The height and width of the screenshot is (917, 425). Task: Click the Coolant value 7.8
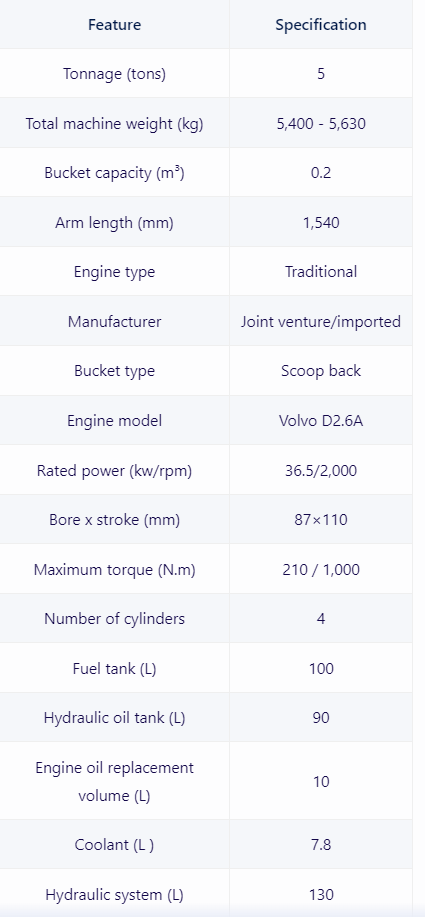pos(321,845)
